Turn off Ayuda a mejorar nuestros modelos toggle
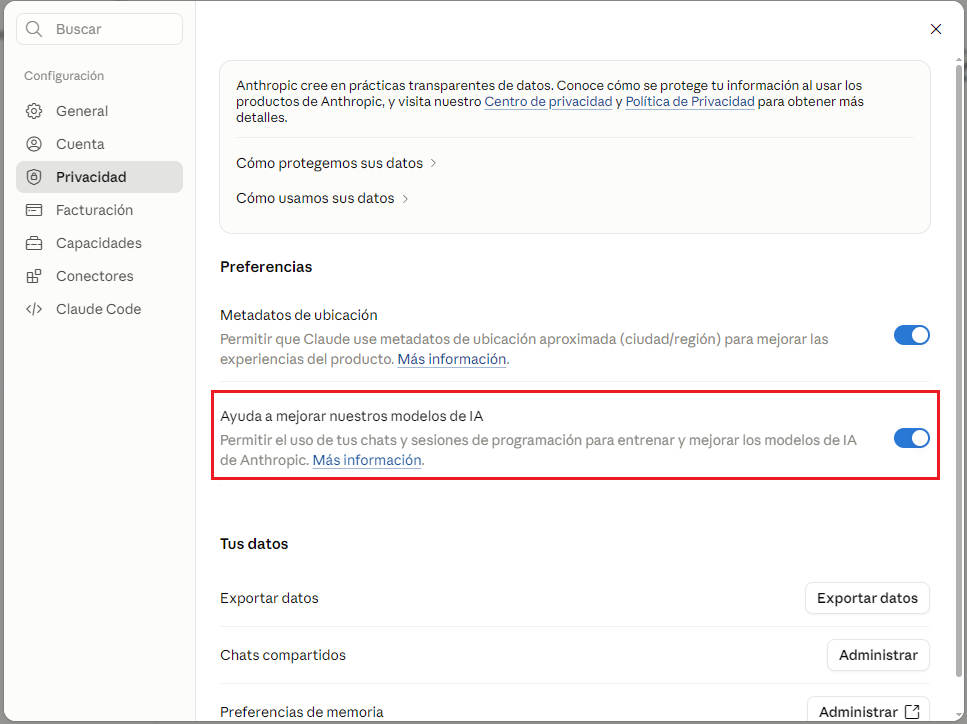 (x=911, y=438)
